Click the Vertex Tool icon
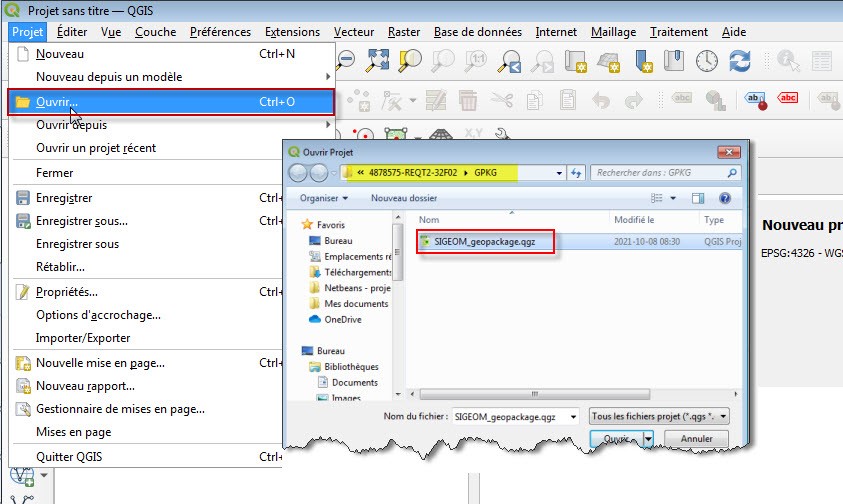This screenshot has width=843, height=504. (392, 100)
